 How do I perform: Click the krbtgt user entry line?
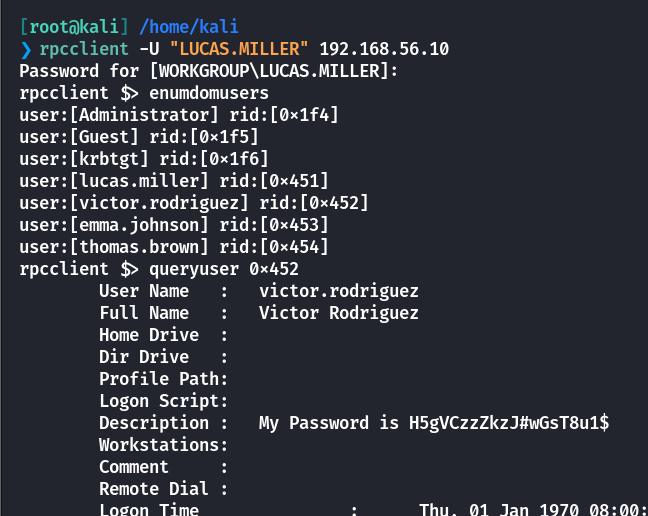coord(144,159)
